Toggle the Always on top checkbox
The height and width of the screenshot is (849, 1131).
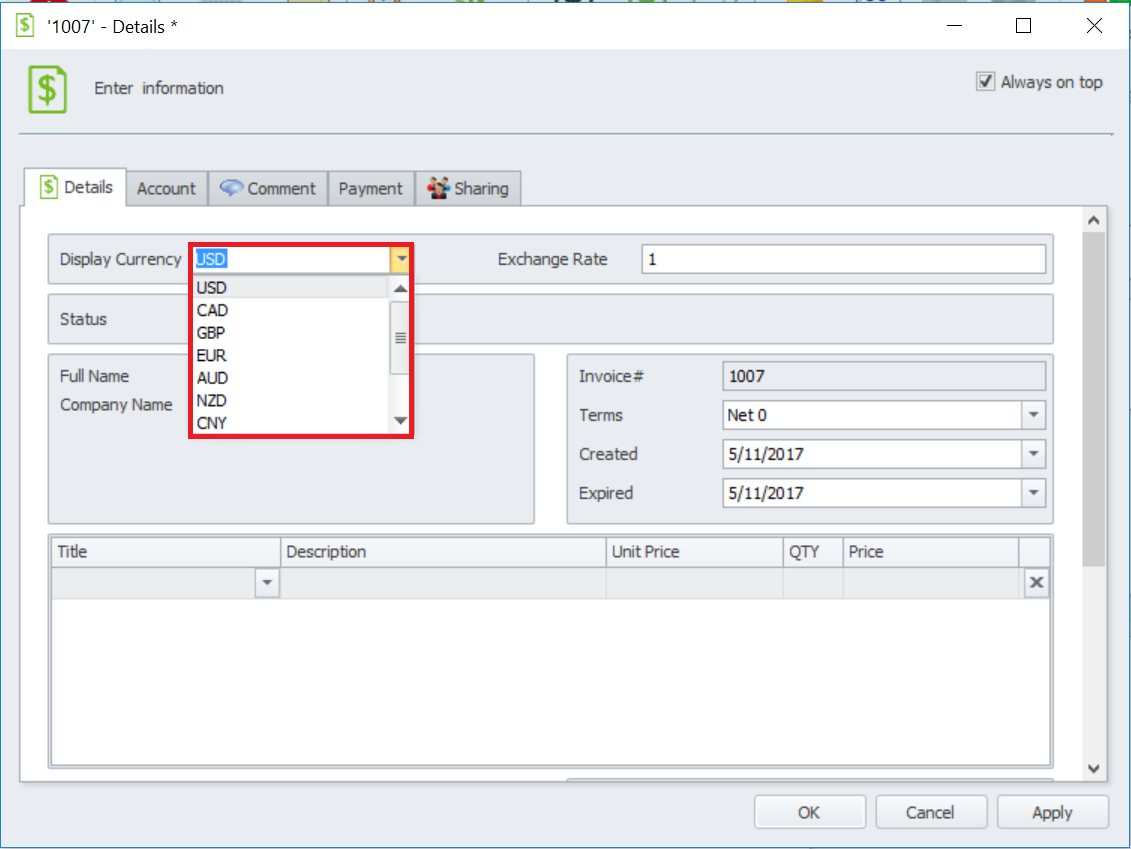pos(986,82)
